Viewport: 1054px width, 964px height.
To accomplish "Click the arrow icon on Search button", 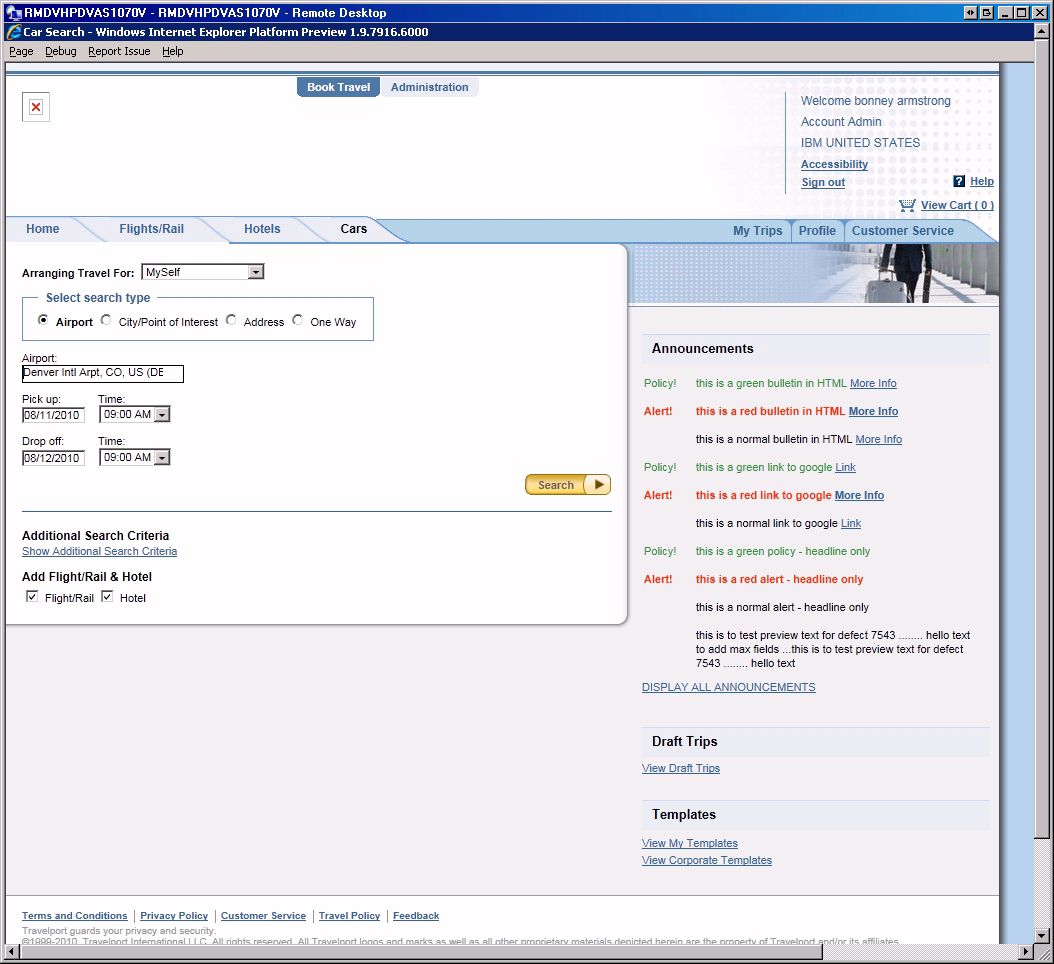I will [x=598, y=485].
